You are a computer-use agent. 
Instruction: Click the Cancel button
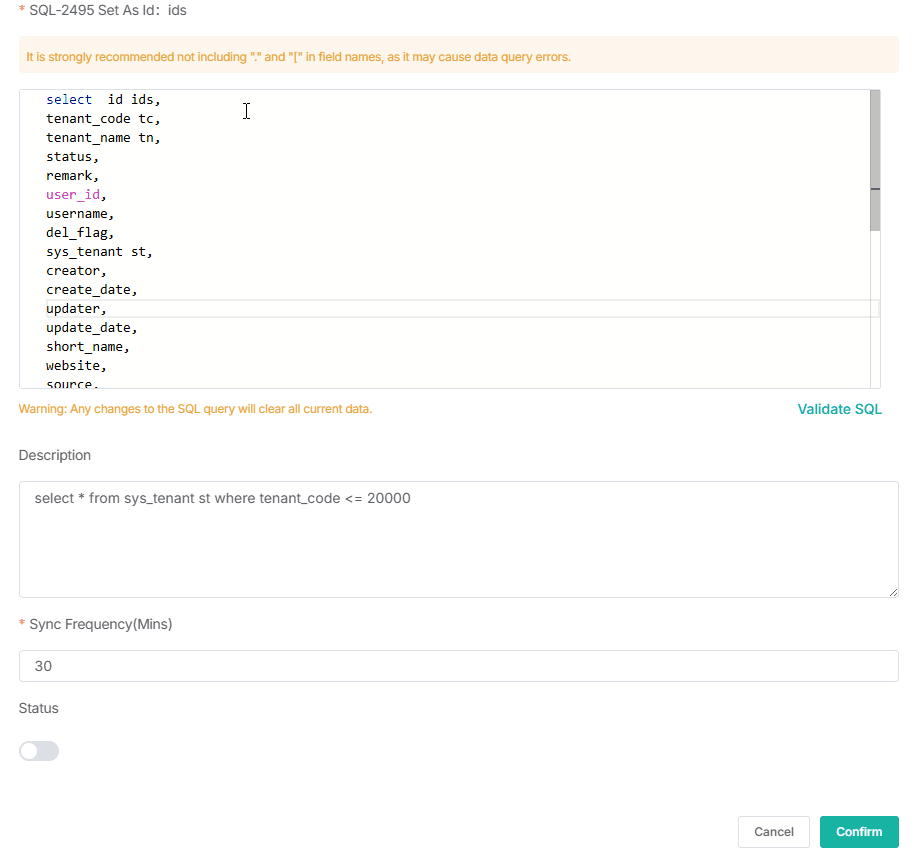point(773,831)
